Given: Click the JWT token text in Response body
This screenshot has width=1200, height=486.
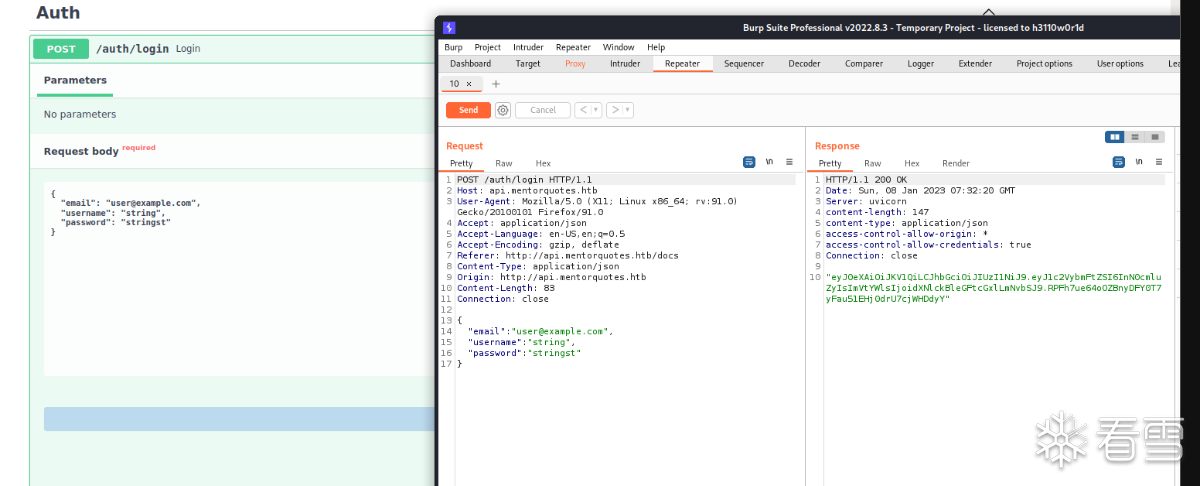Looking at the screenshot, I should click(994, 287).
